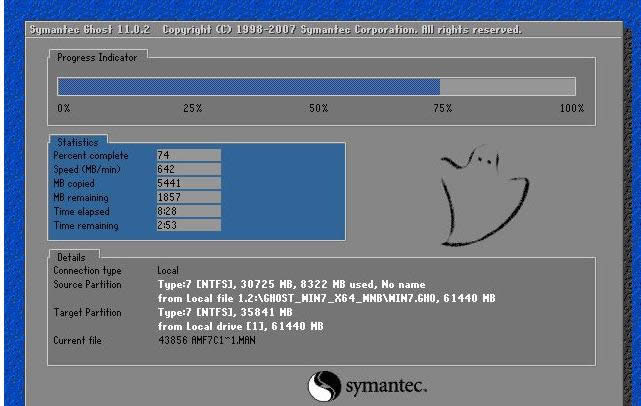Click the Current file name AMF7C1~1.MAN
The image size is (641, 406).
point(223,340)
